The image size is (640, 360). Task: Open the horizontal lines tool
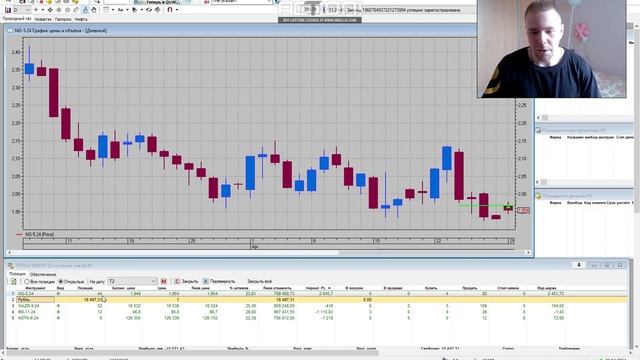(x=106, y=9)
